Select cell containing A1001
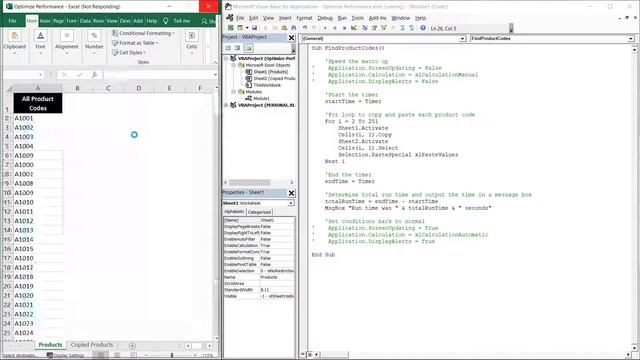The image size is (640, 360). point(38,118)
